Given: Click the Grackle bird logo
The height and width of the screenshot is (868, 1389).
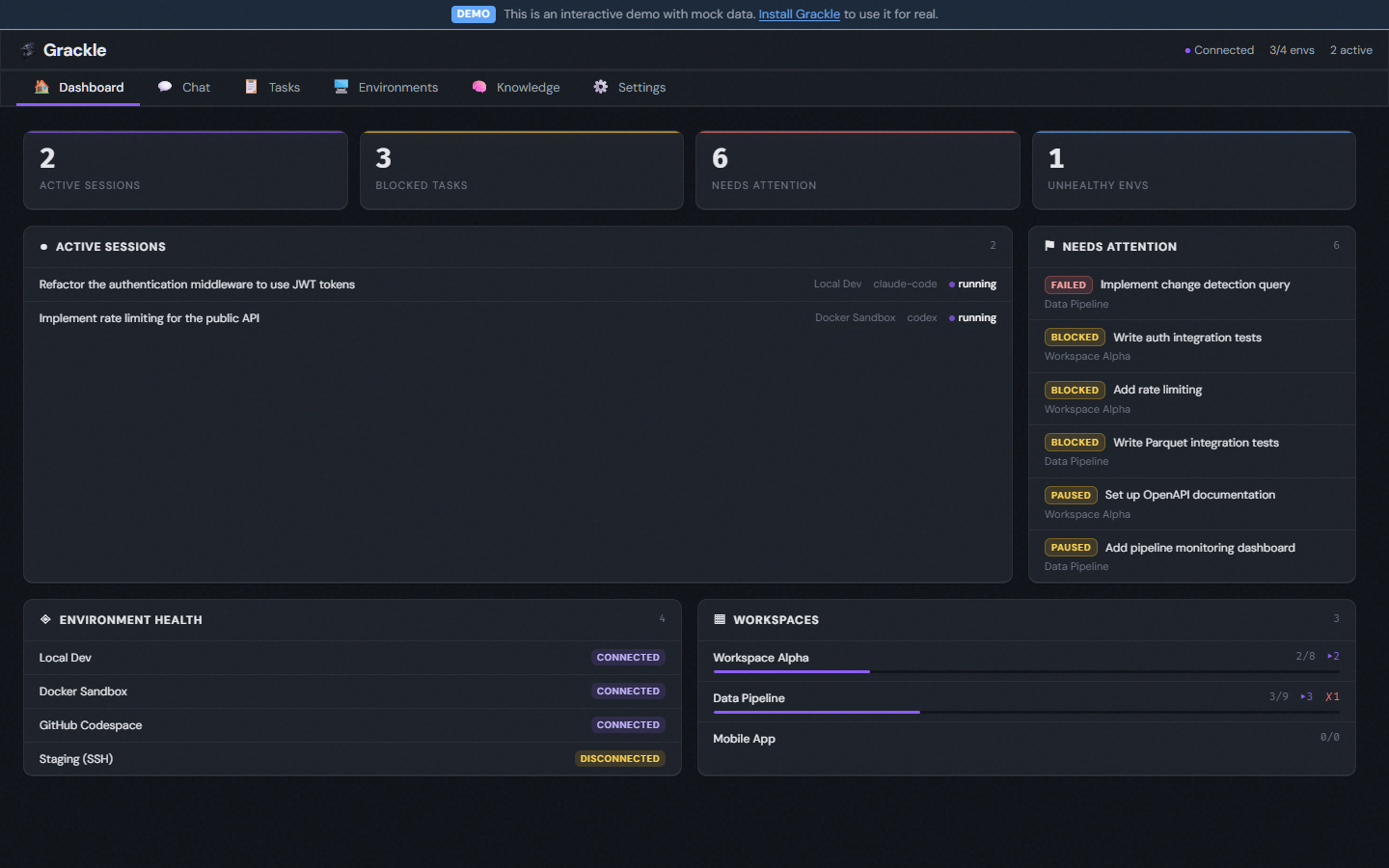Looking at the screenshot, I should pos(29,49).
